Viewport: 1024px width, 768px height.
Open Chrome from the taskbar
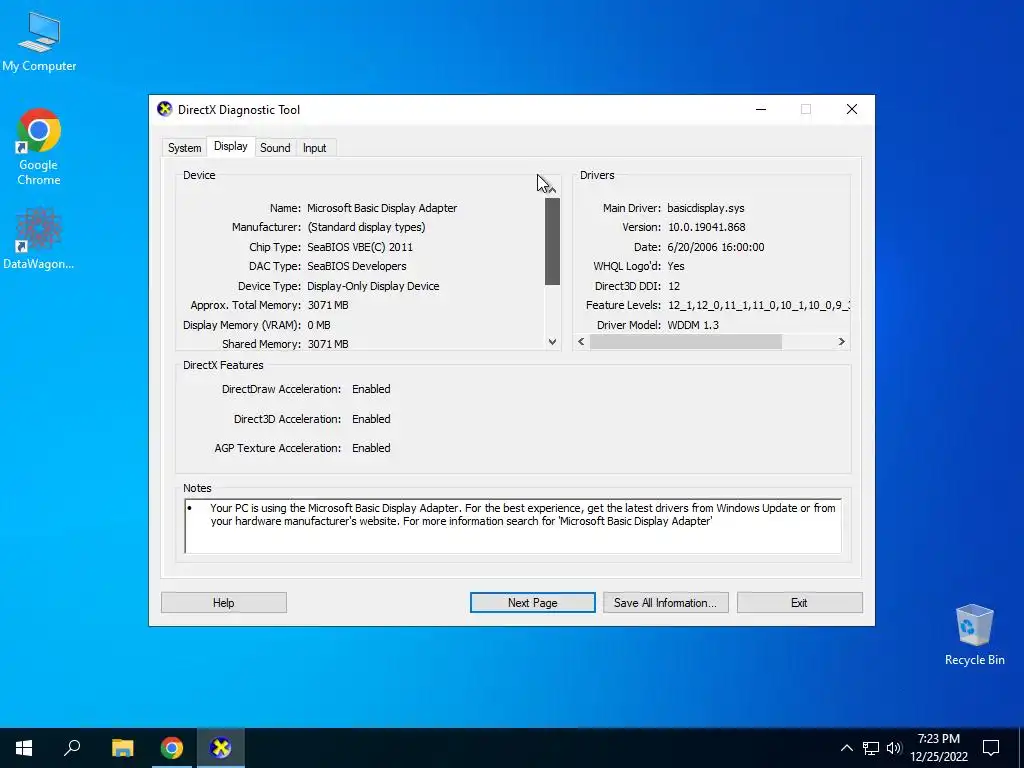coord(172,748)
